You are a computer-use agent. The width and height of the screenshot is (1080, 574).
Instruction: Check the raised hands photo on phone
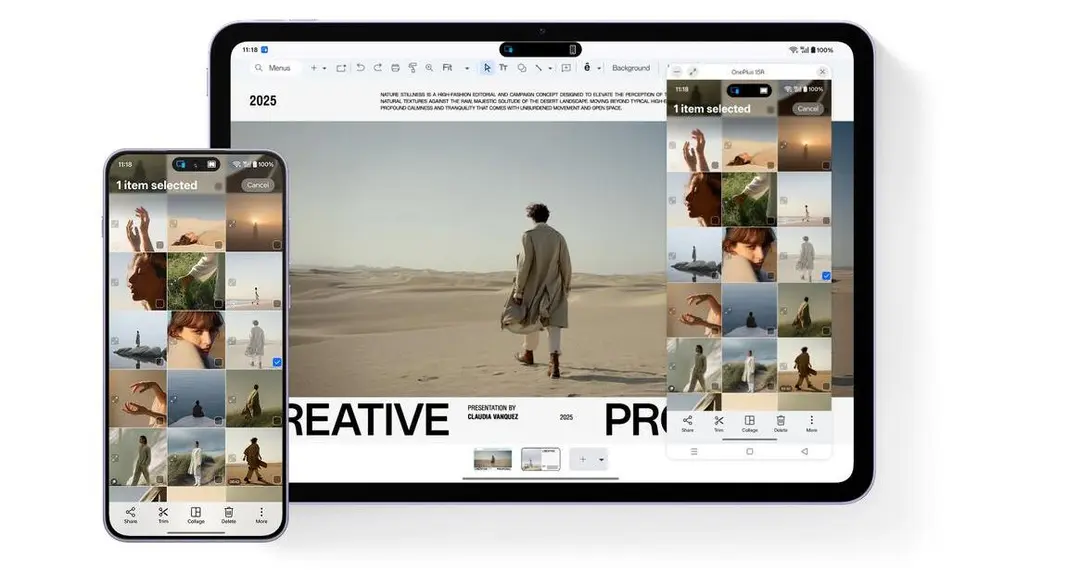click(160, 245)
